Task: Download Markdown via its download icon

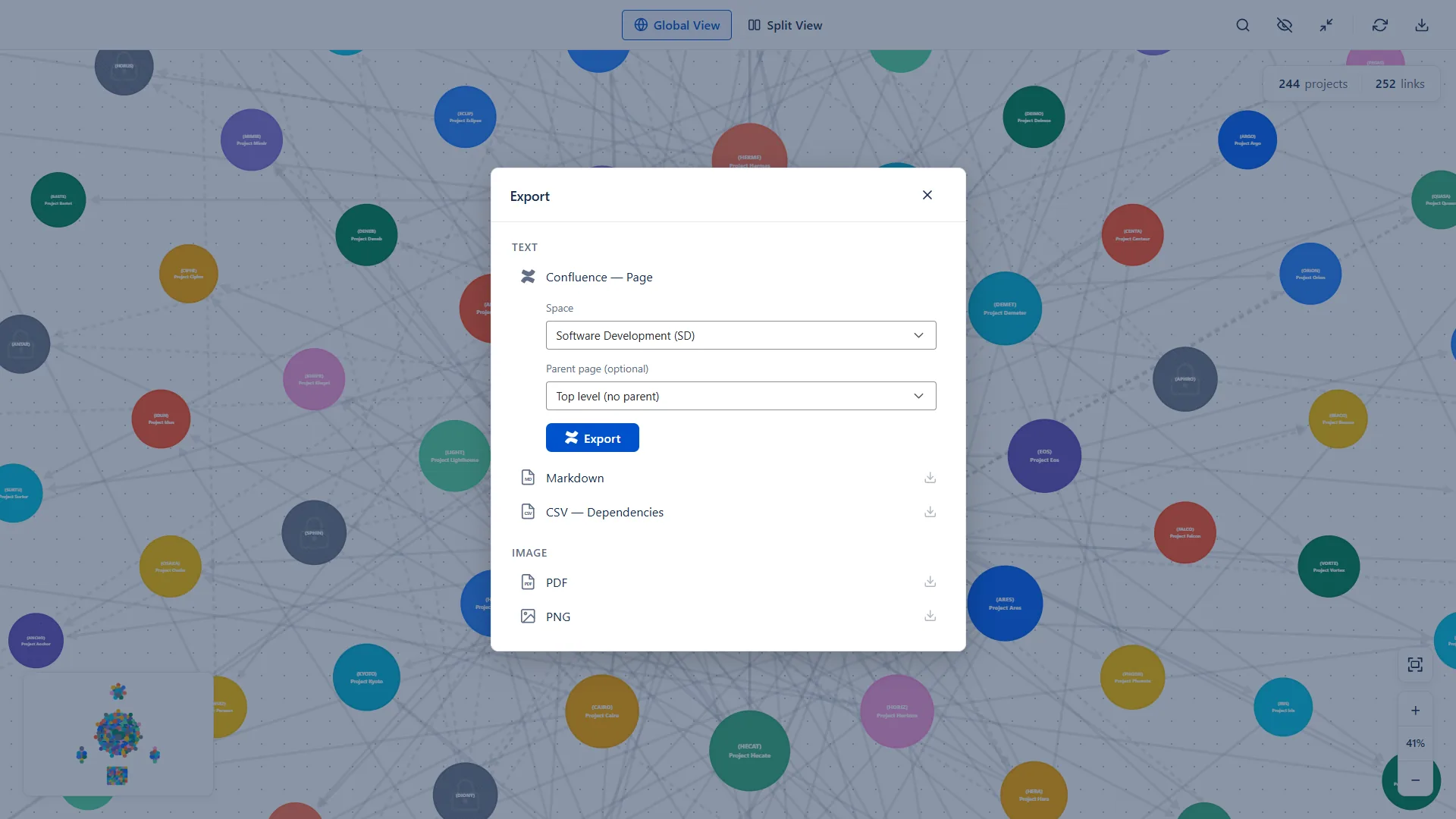Action: [x=930, y=478]
